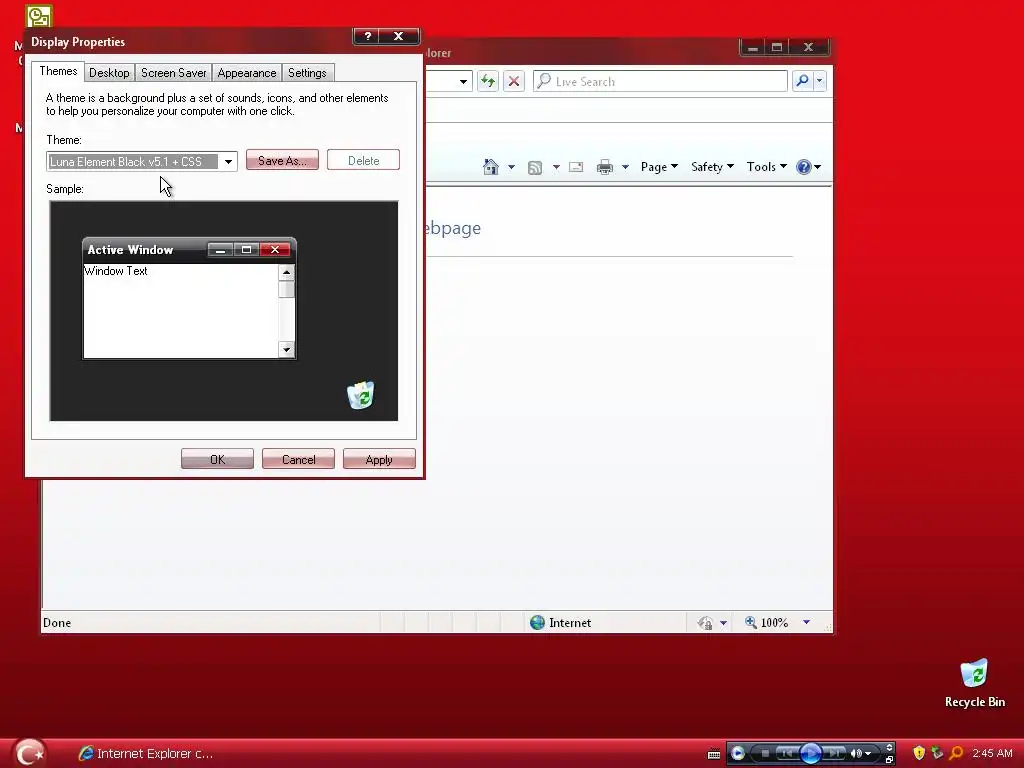Viewport: 1024px width, 768px height.
Task: Click the Print icon in IE toolbar
Action: pos(605,167)
